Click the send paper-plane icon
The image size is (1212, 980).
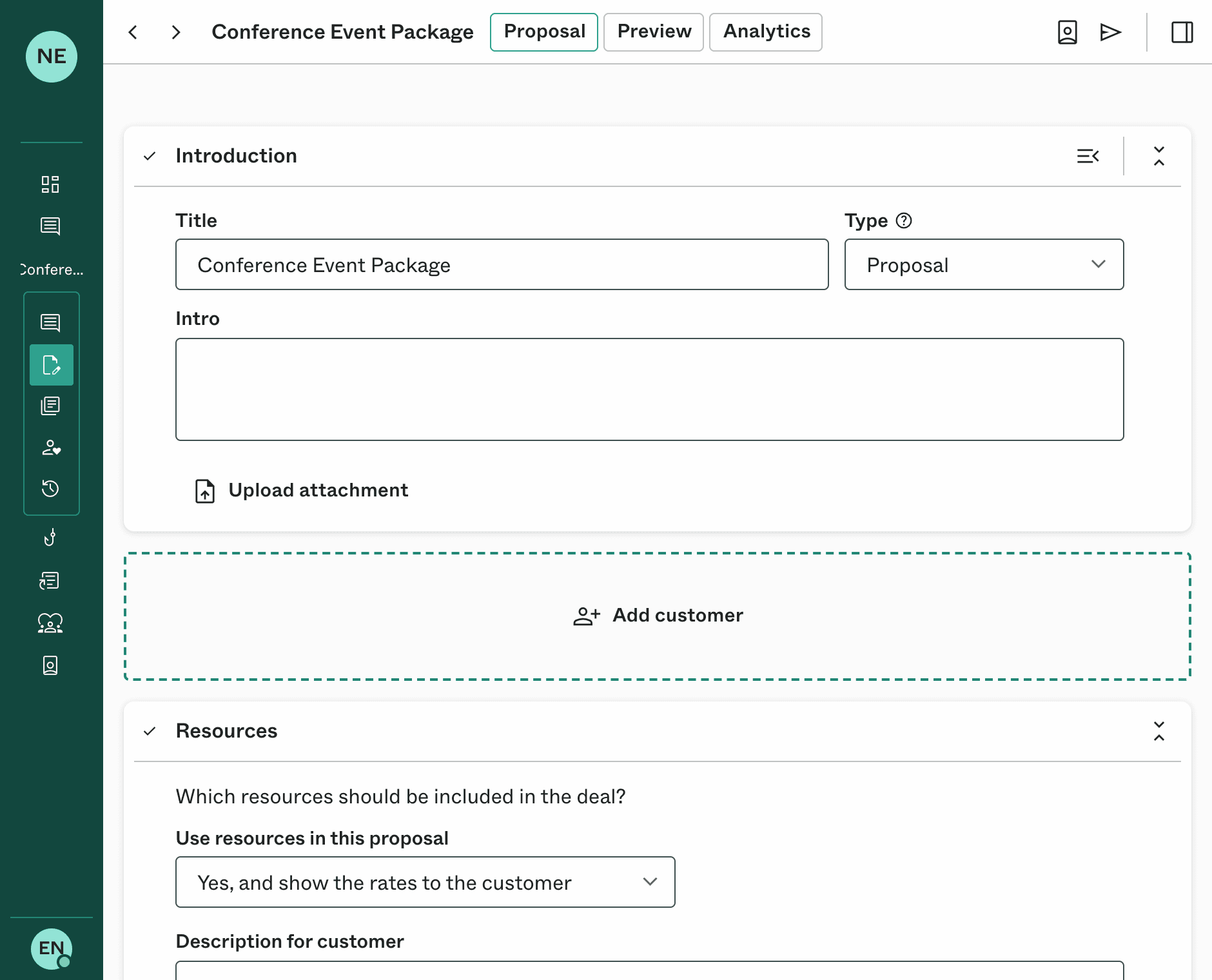pyautogui.click(x=1110, y=32)
